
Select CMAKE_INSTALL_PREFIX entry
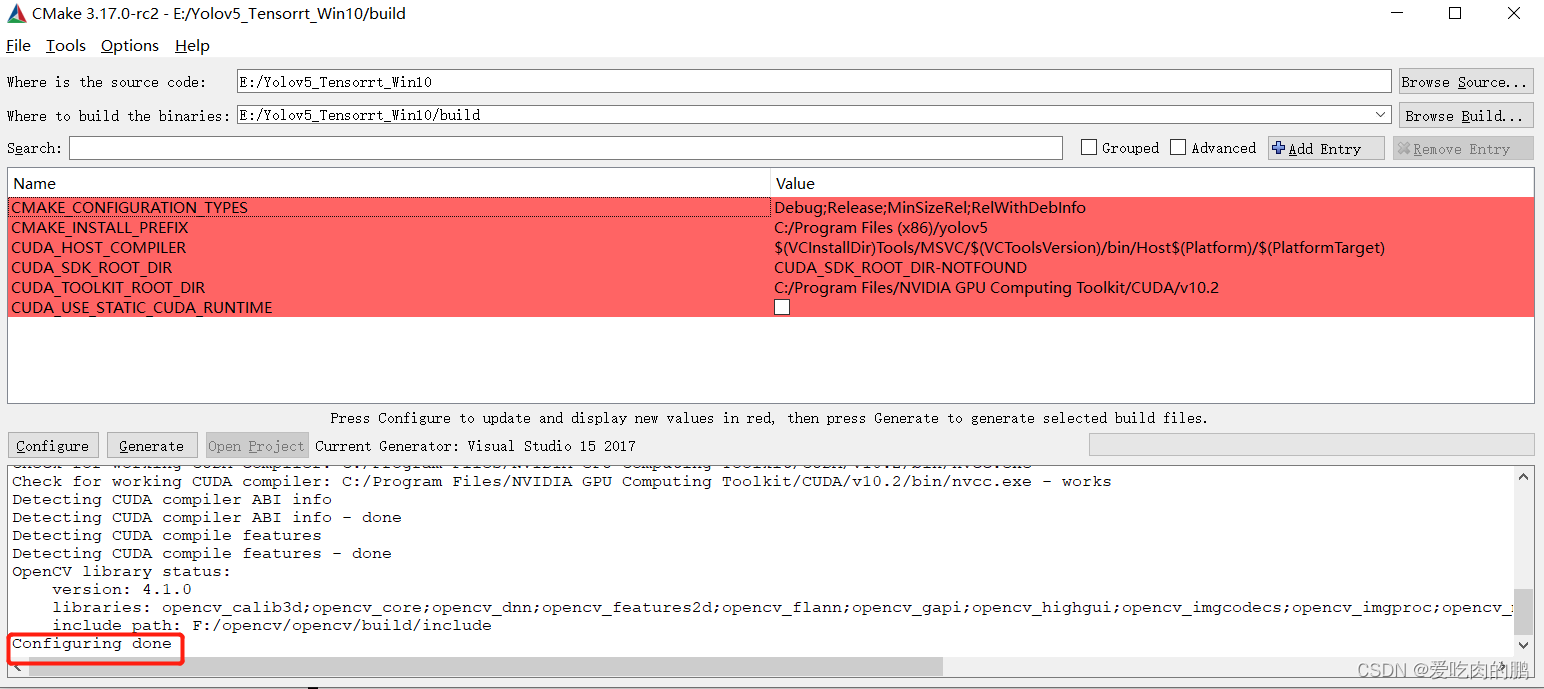(389, 228)
